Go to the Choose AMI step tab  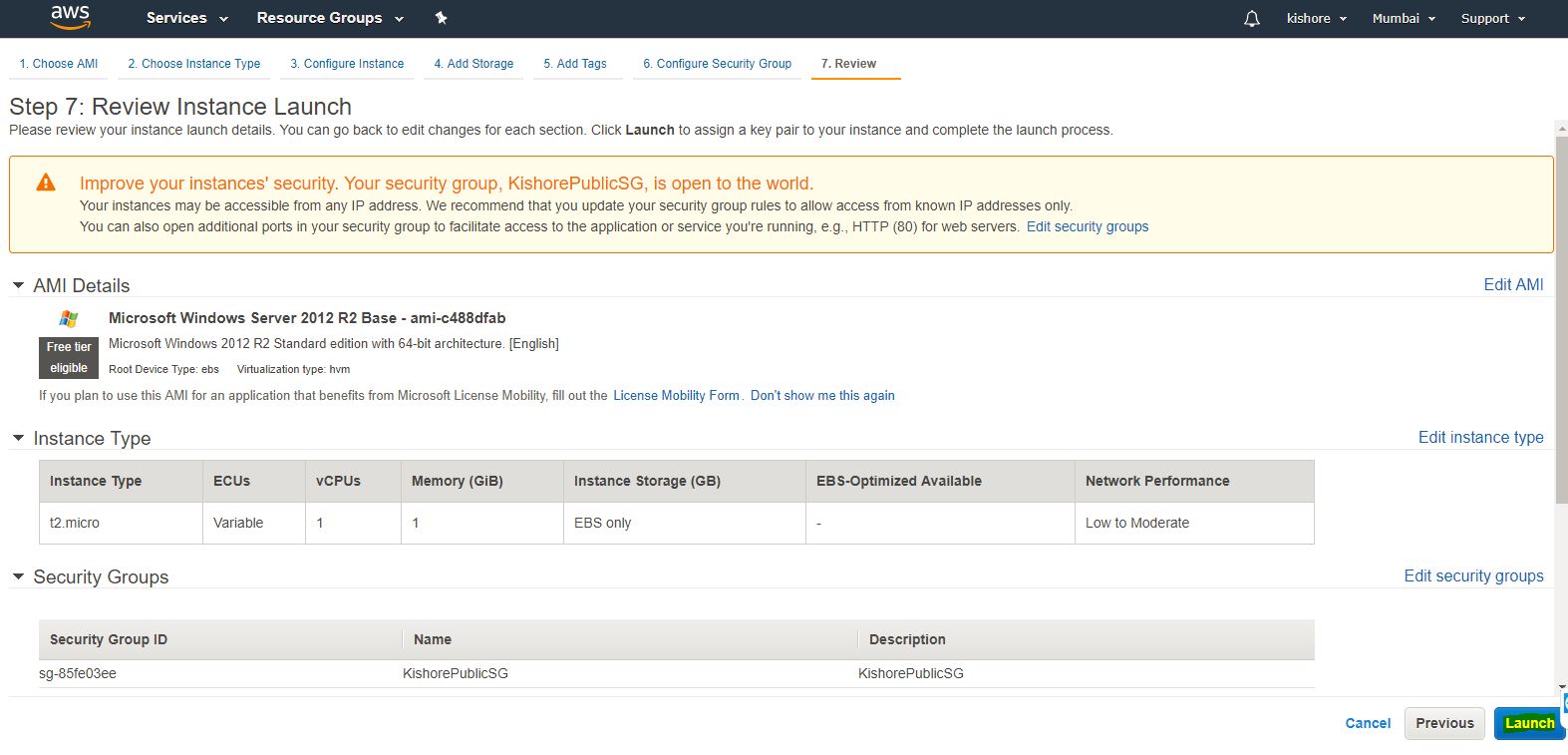59,64
